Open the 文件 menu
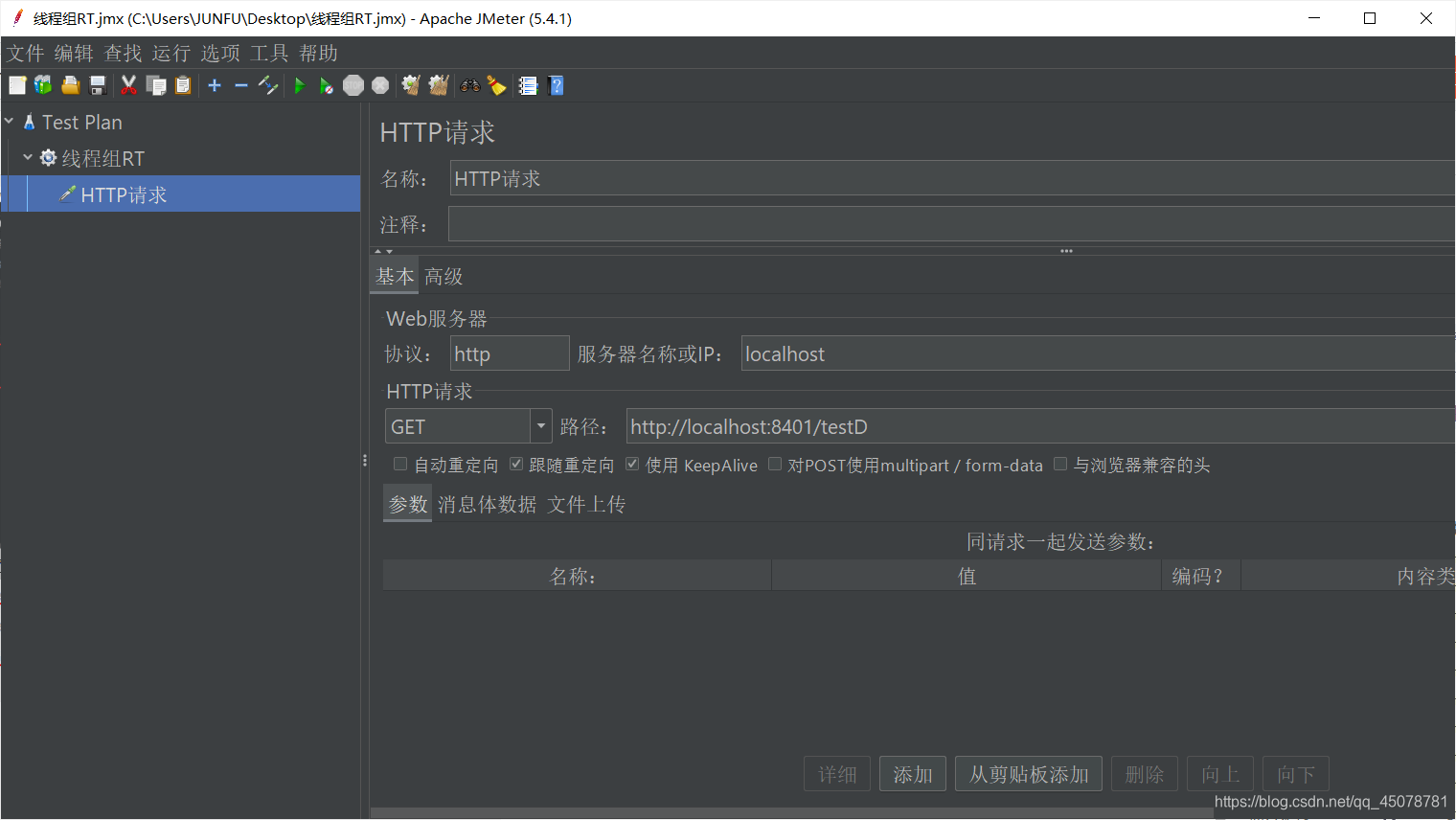The width and height of the screenshot is (1456, 820). point(25,53)
